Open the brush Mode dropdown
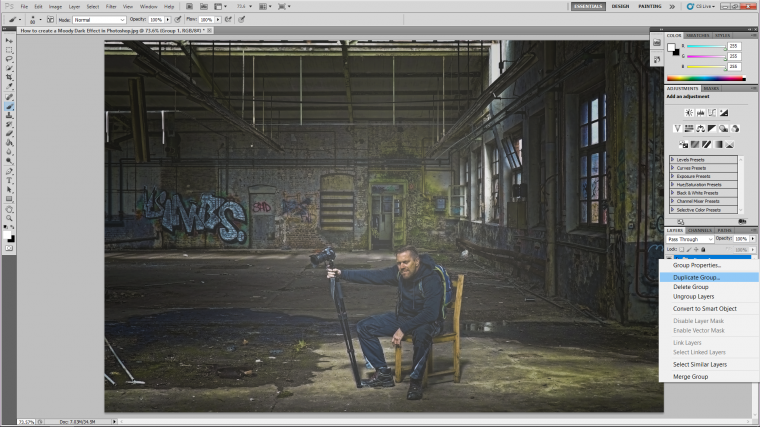This screenshot has width=760, height=427. coord(99,20)
